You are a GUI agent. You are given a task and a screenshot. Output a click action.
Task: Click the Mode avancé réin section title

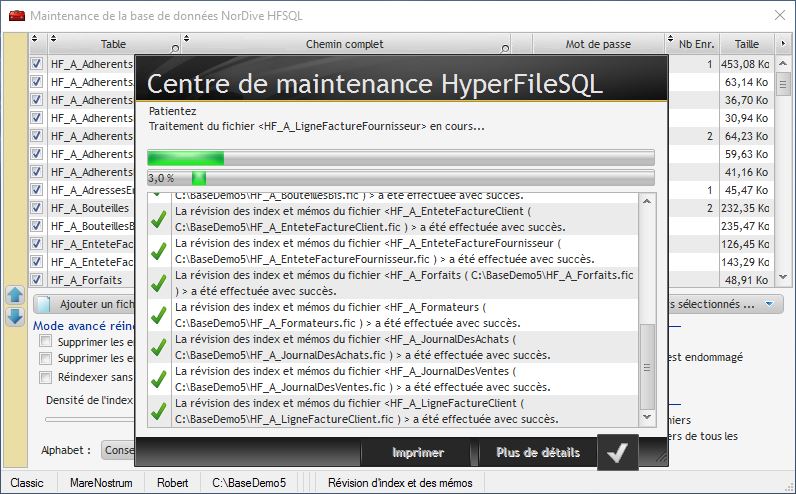pyautogui.click(x=84, y=325)
